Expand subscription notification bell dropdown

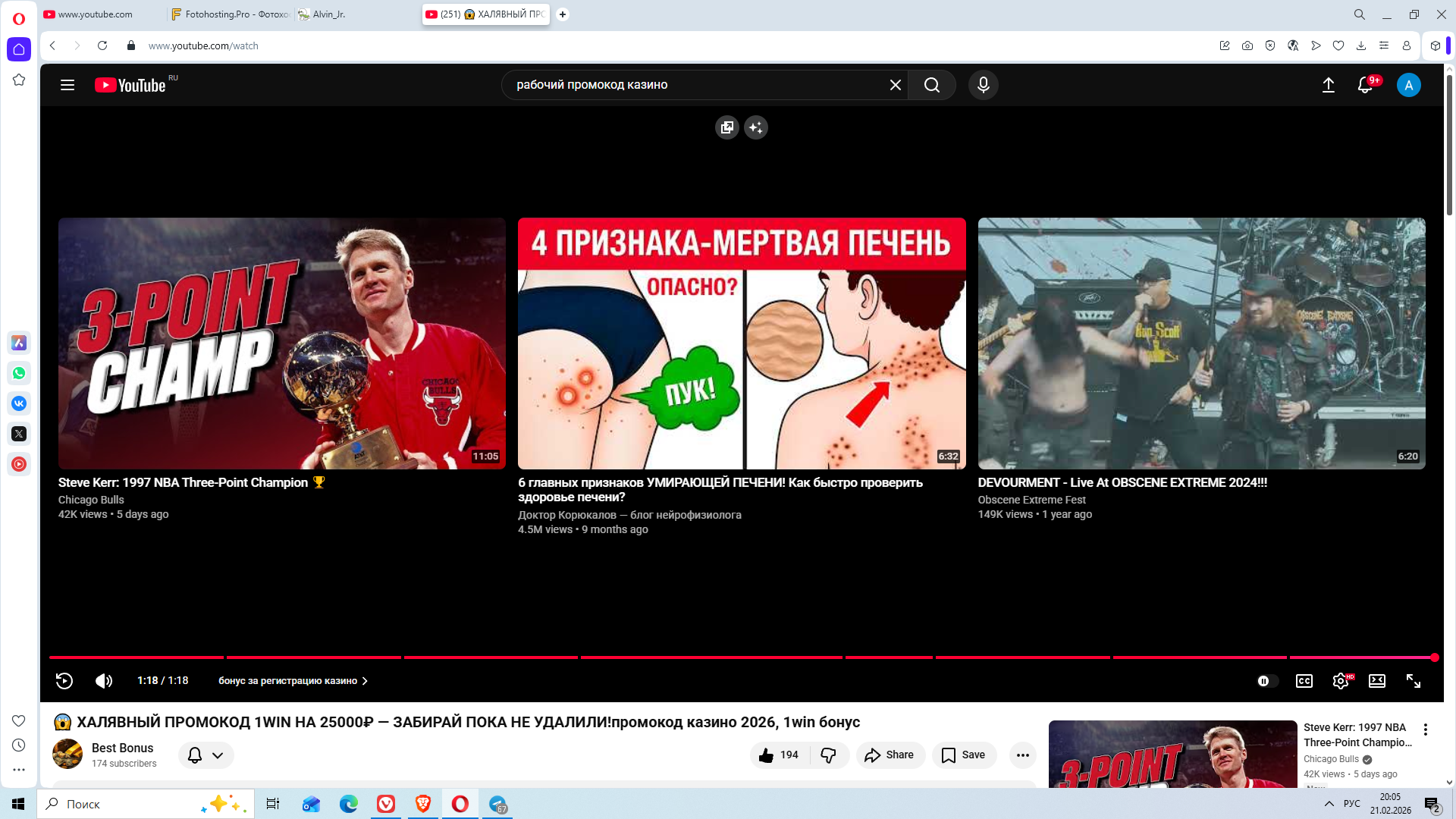coord(206,755)
